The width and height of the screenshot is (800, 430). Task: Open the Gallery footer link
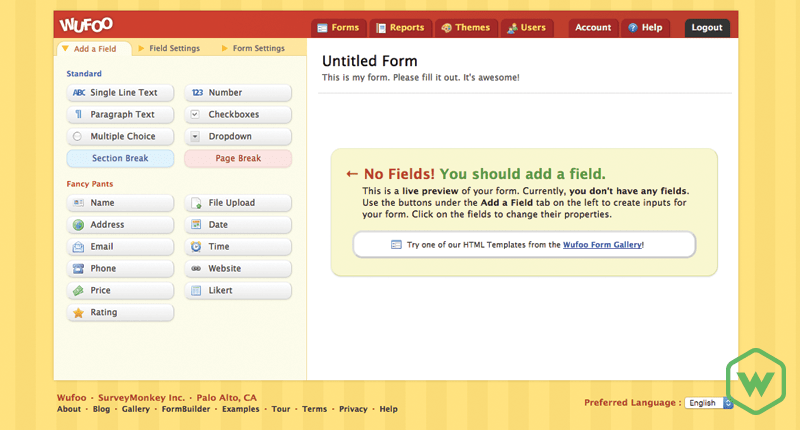coord(136,409)
